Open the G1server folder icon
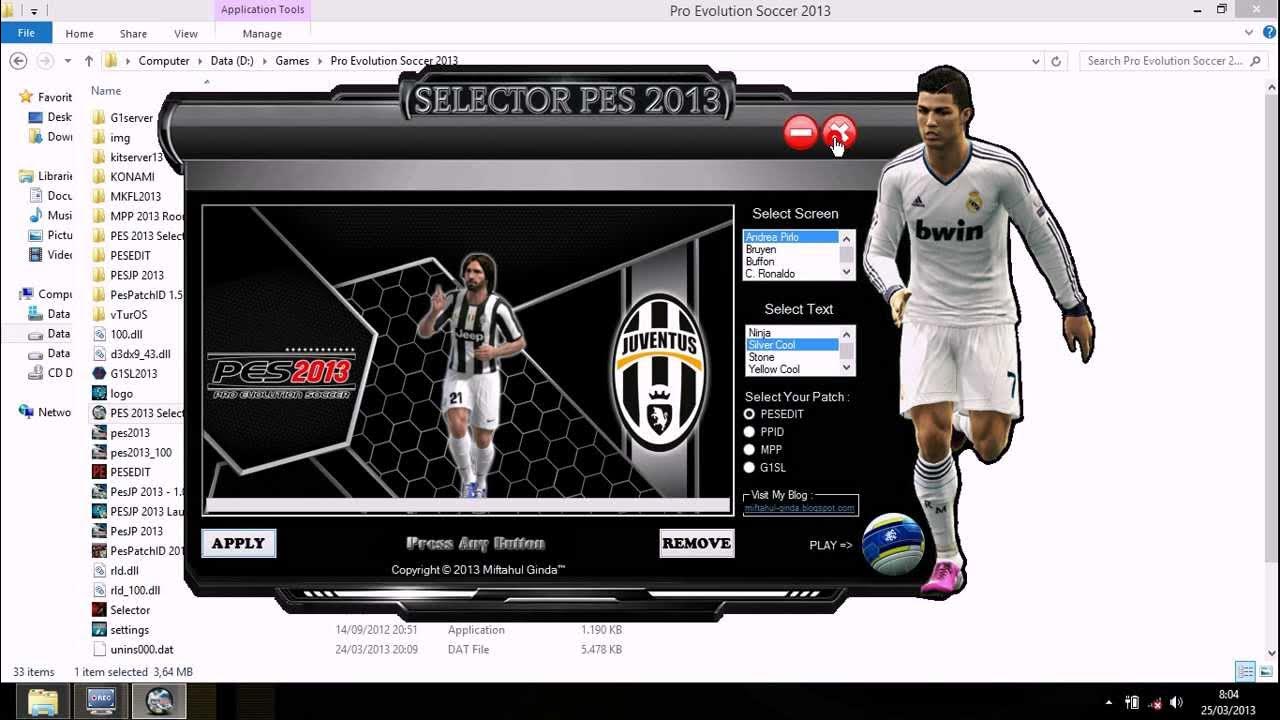The height and width of the screenshot is (720, 1280). point(99,117)
